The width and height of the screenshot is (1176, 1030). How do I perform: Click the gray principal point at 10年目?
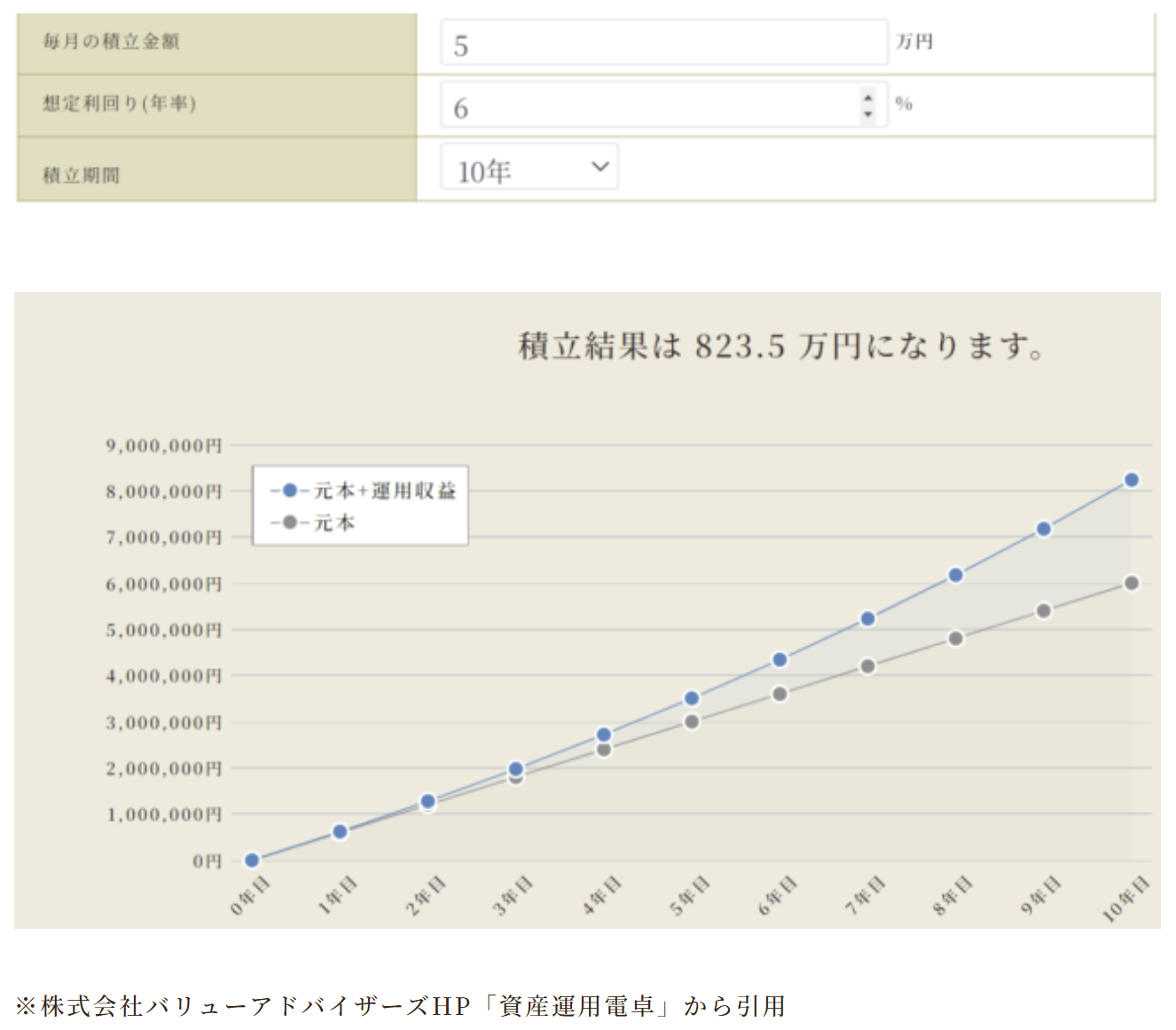point(1132,583)
